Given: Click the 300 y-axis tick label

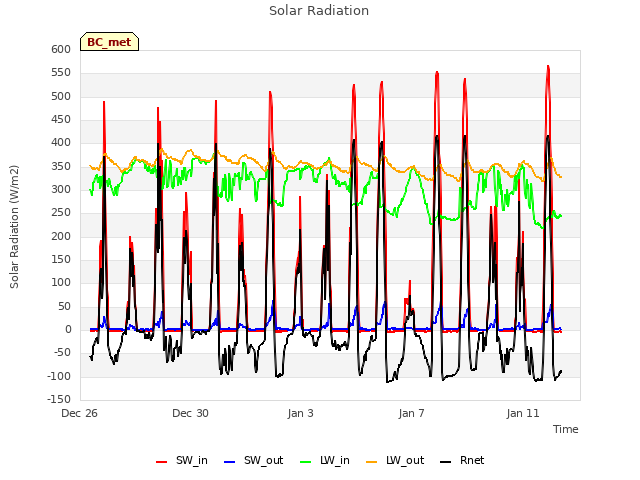Looking at the screenshot, I should (x=61, y=189).
